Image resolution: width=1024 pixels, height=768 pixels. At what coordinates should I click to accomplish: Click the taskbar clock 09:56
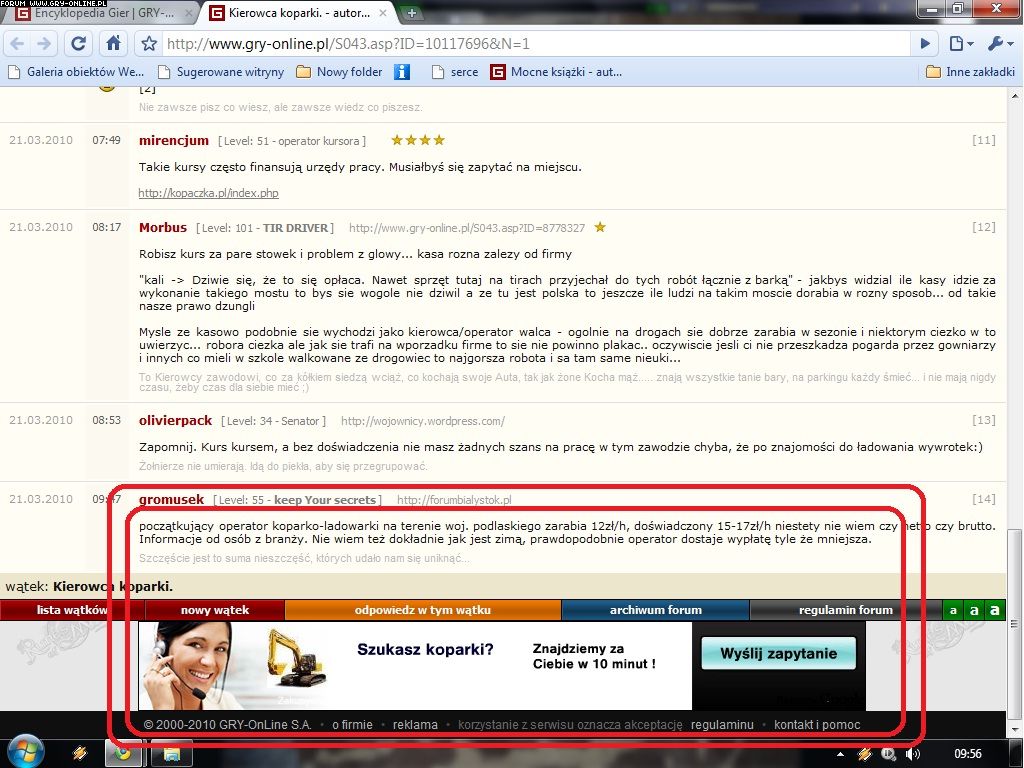click(x=968, y=754)
